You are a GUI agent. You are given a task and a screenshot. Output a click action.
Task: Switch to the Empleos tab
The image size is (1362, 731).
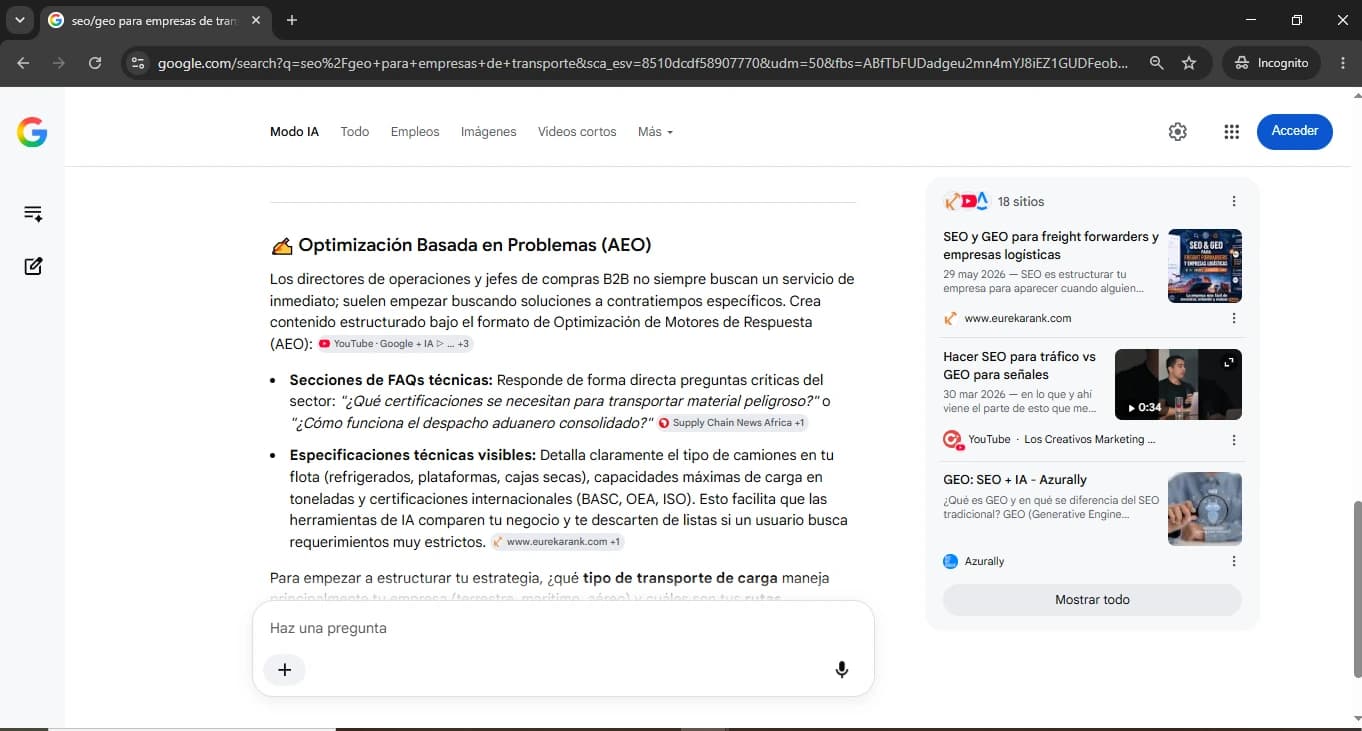pyautogui.click(x=415, y=132)
